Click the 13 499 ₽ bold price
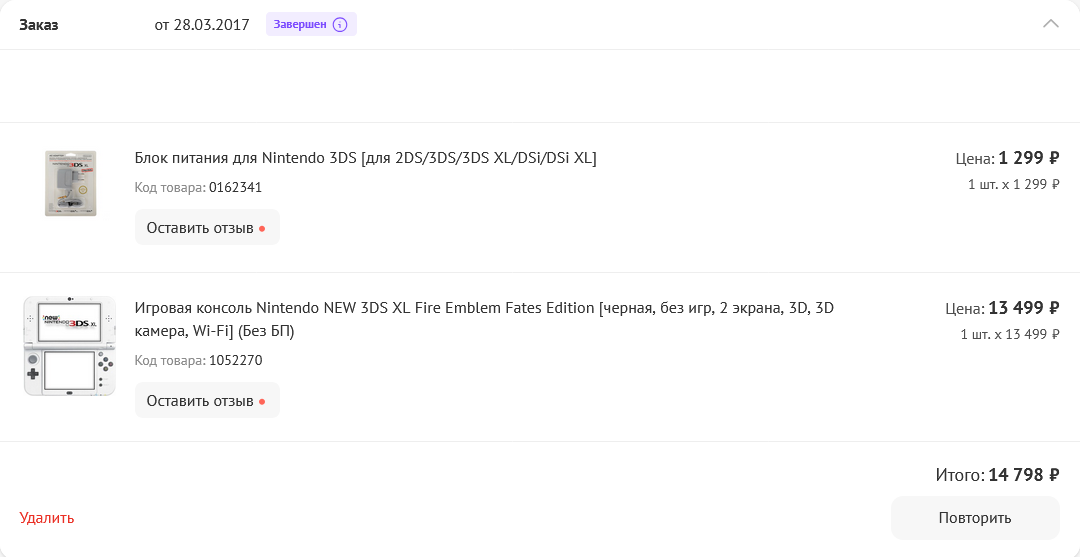The height and width of the screenshot is (557, 1080). pos(1023,308)
